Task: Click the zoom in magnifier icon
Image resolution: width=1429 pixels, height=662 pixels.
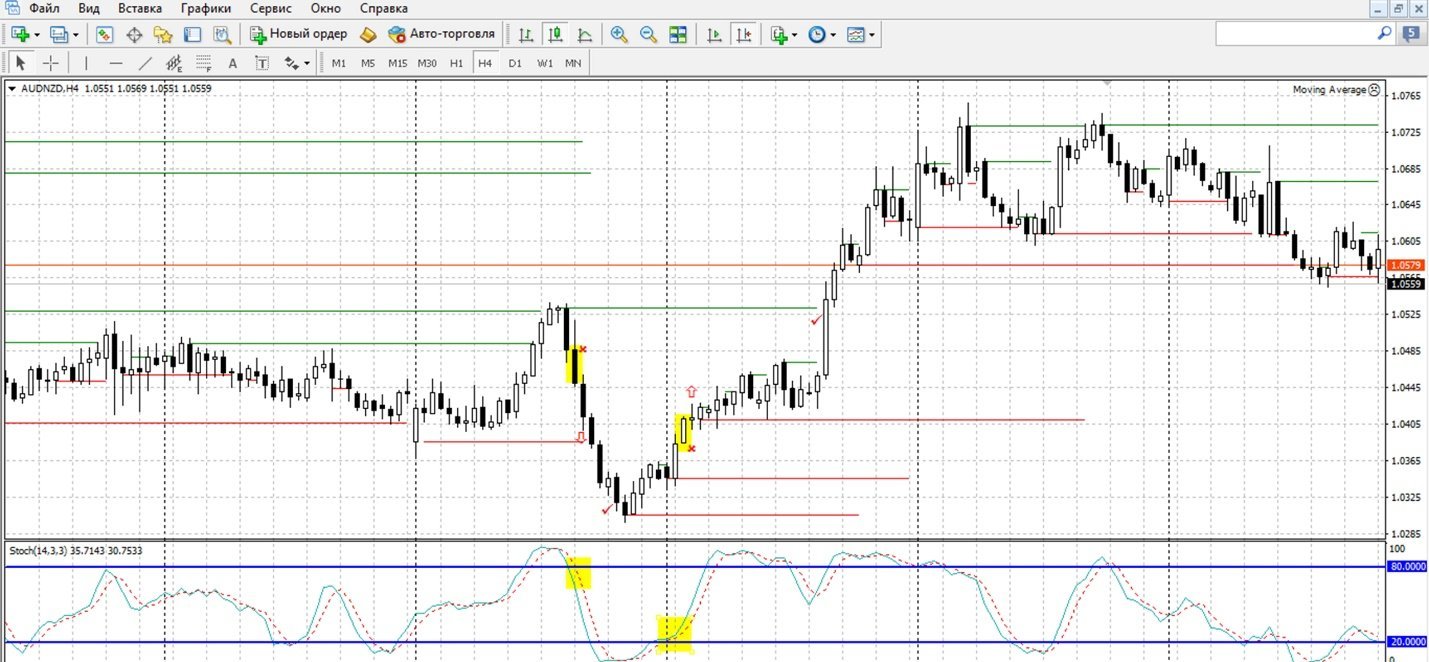Action: (x=619, y=34)
